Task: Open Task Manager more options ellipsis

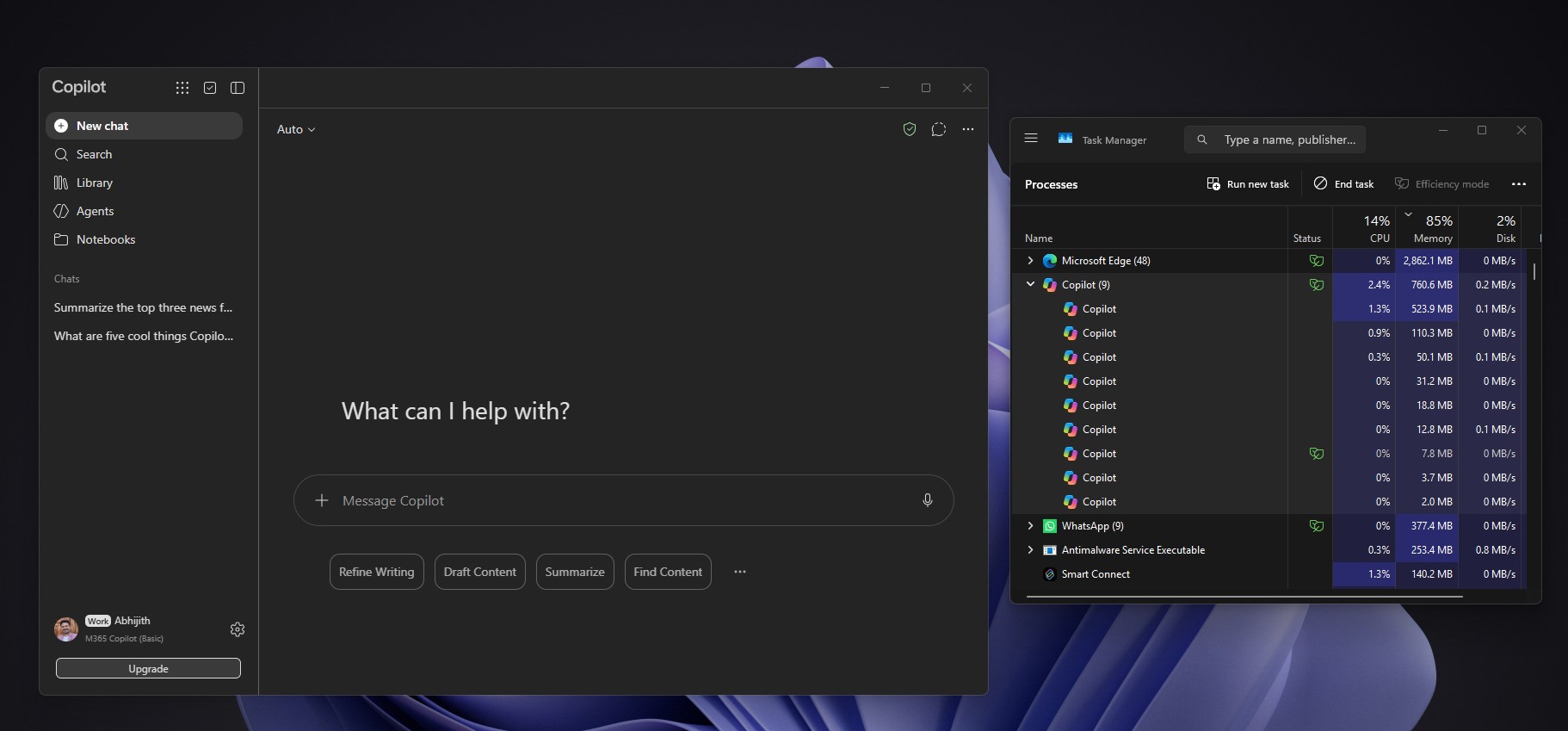Action: 1519,184
